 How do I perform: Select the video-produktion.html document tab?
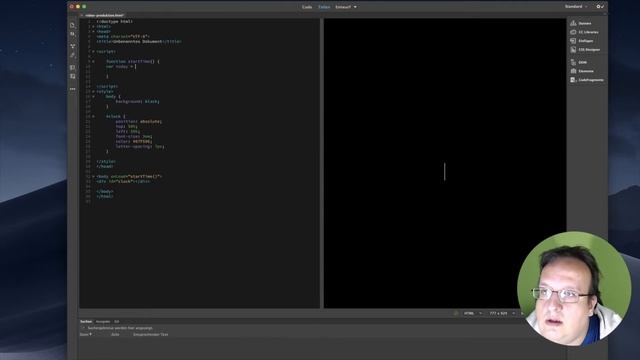104,16
